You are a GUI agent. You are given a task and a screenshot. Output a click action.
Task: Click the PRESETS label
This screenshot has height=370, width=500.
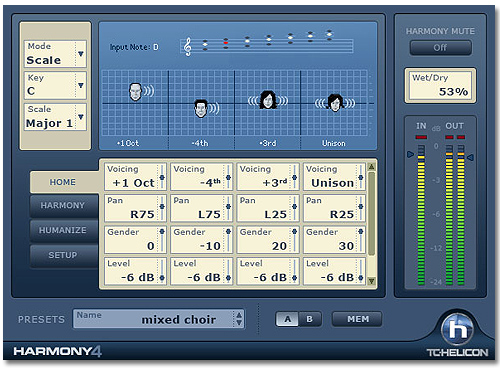pyautogui.click(x=41, y=320)
